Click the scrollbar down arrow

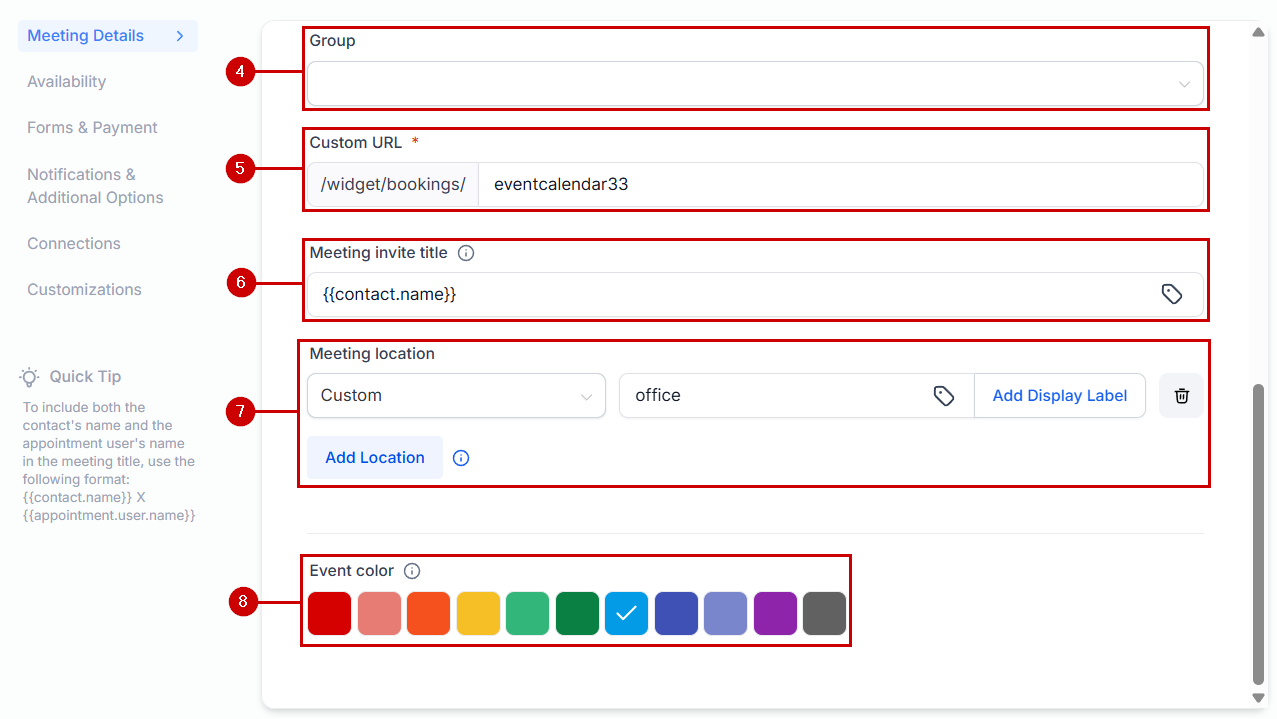click(x=1259, y=697)
